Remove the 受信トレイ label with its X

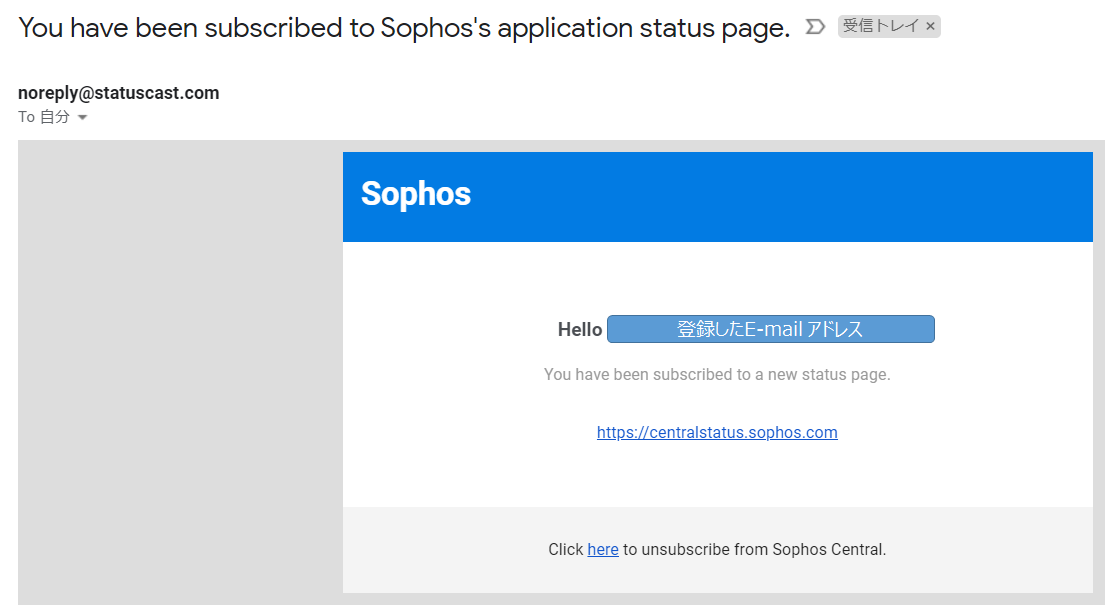click(x=930, y=27)
